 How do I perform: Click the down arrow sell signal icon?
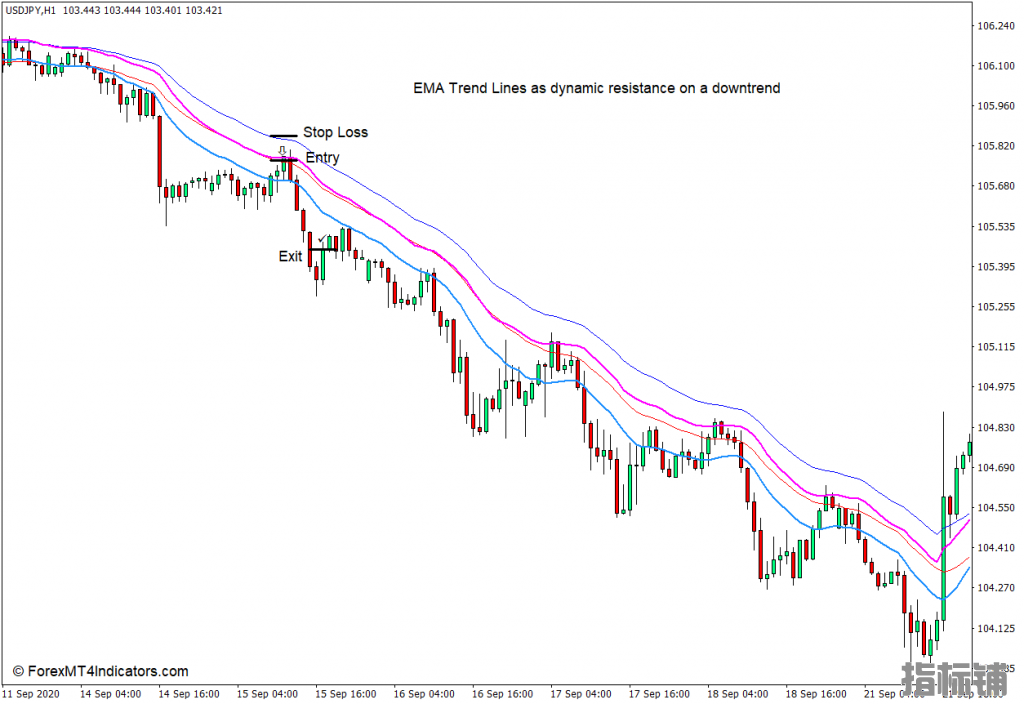pos(282,151)
